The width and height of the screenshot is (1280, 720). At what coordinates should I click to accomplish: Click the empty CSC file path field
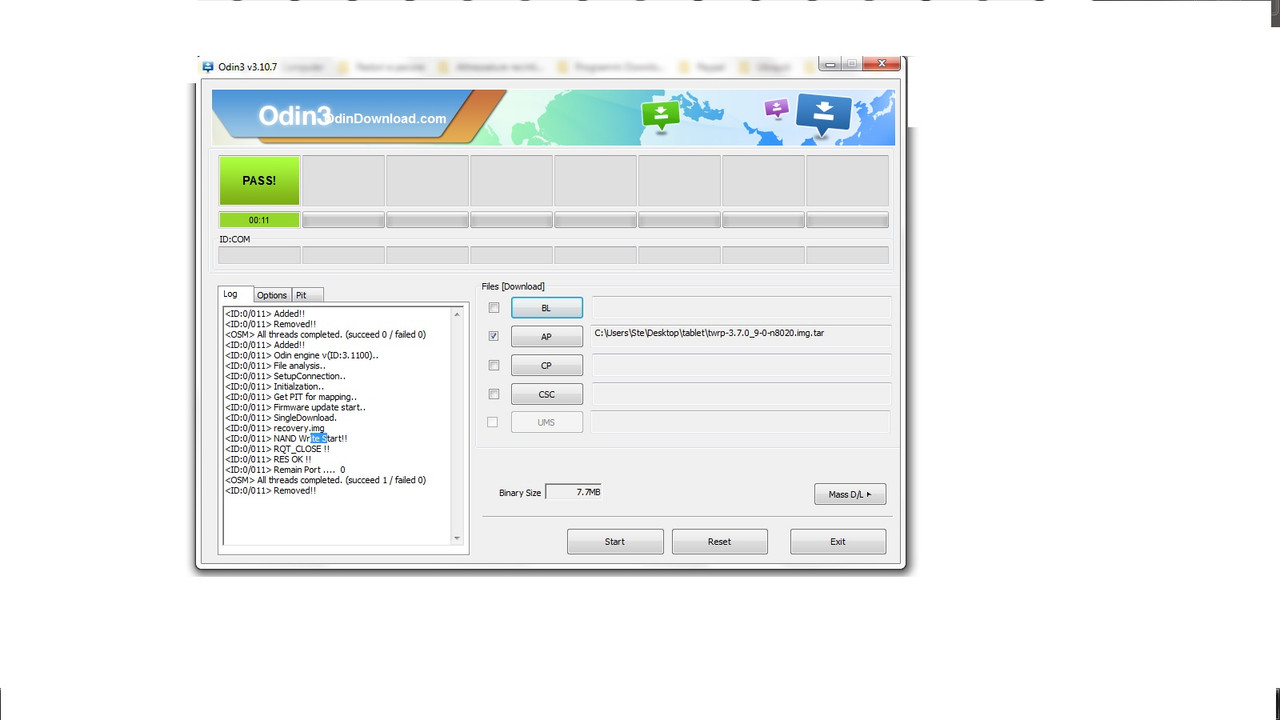pyautogui.click(x=740, y=394)
